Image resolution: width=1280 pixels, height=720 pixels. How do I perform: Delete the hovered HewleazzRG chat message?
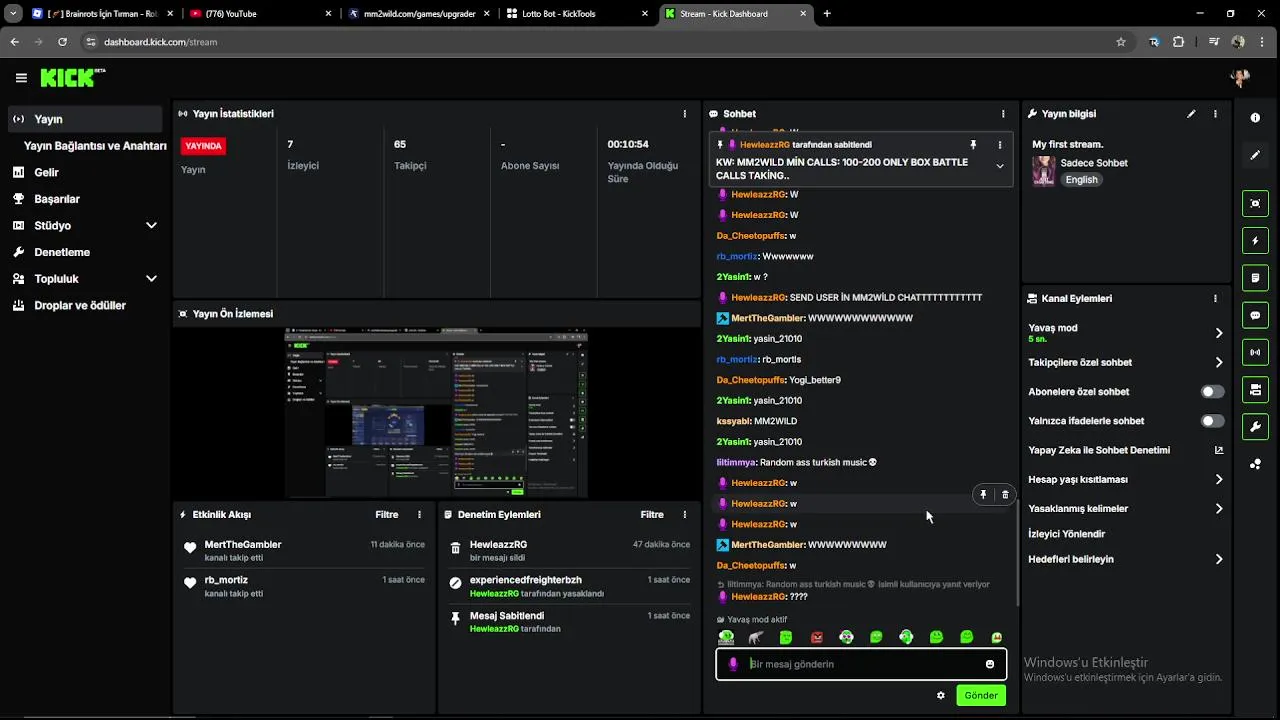pyautogui.click(x=1005, y=494)
